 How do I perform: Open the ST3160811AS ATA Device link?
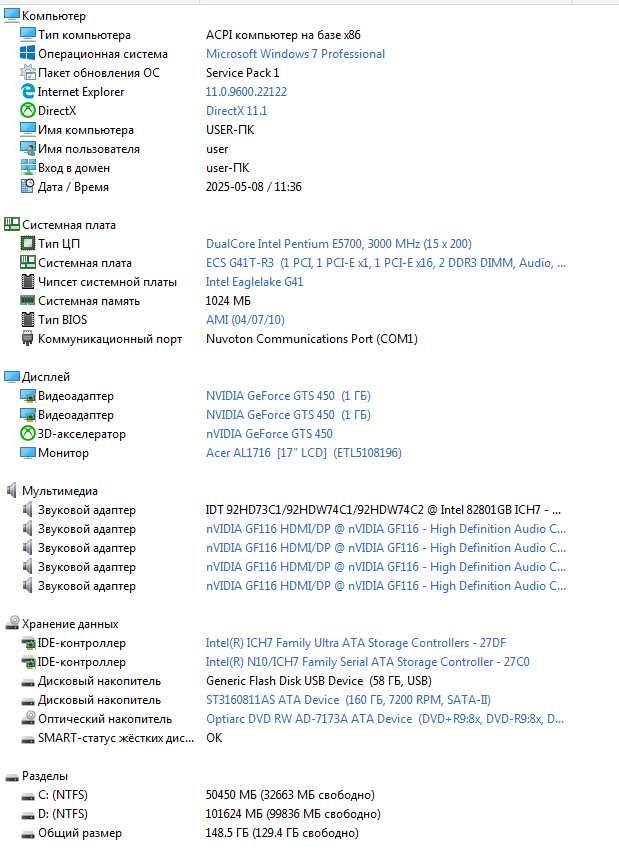pos(348,699)
